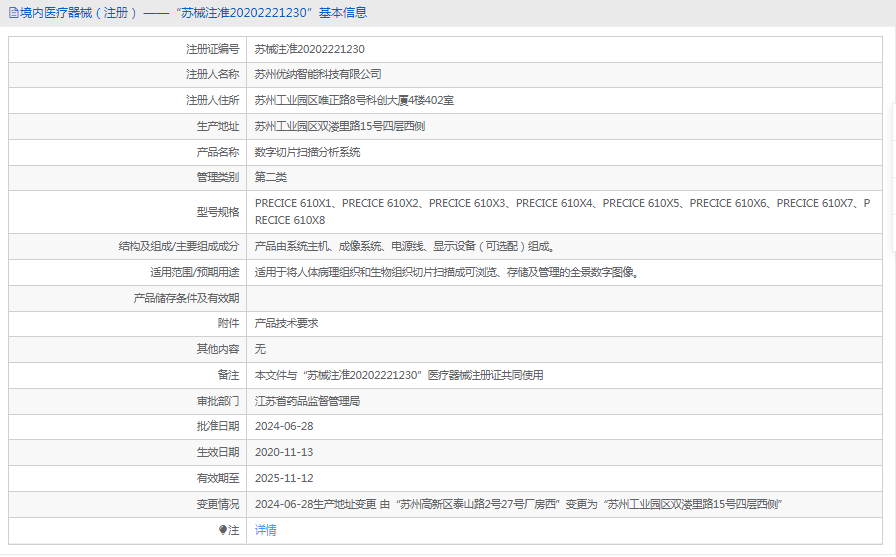Select the header title 境内医疗器械（注册）基本信息

(194, 13)
